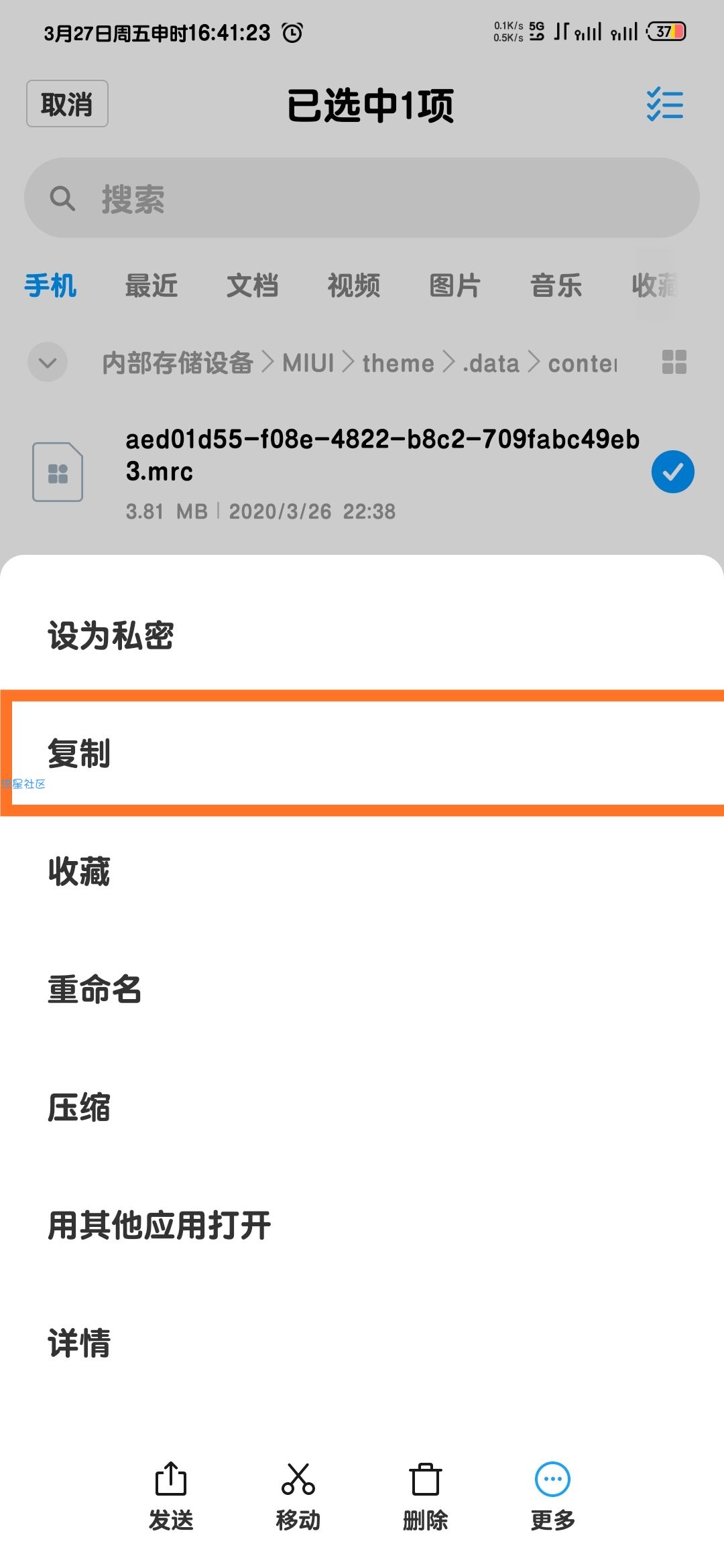Tap the Delete trash icon
The height and width of the screenshot is (1568, 724).
(x=426, y=1478)
